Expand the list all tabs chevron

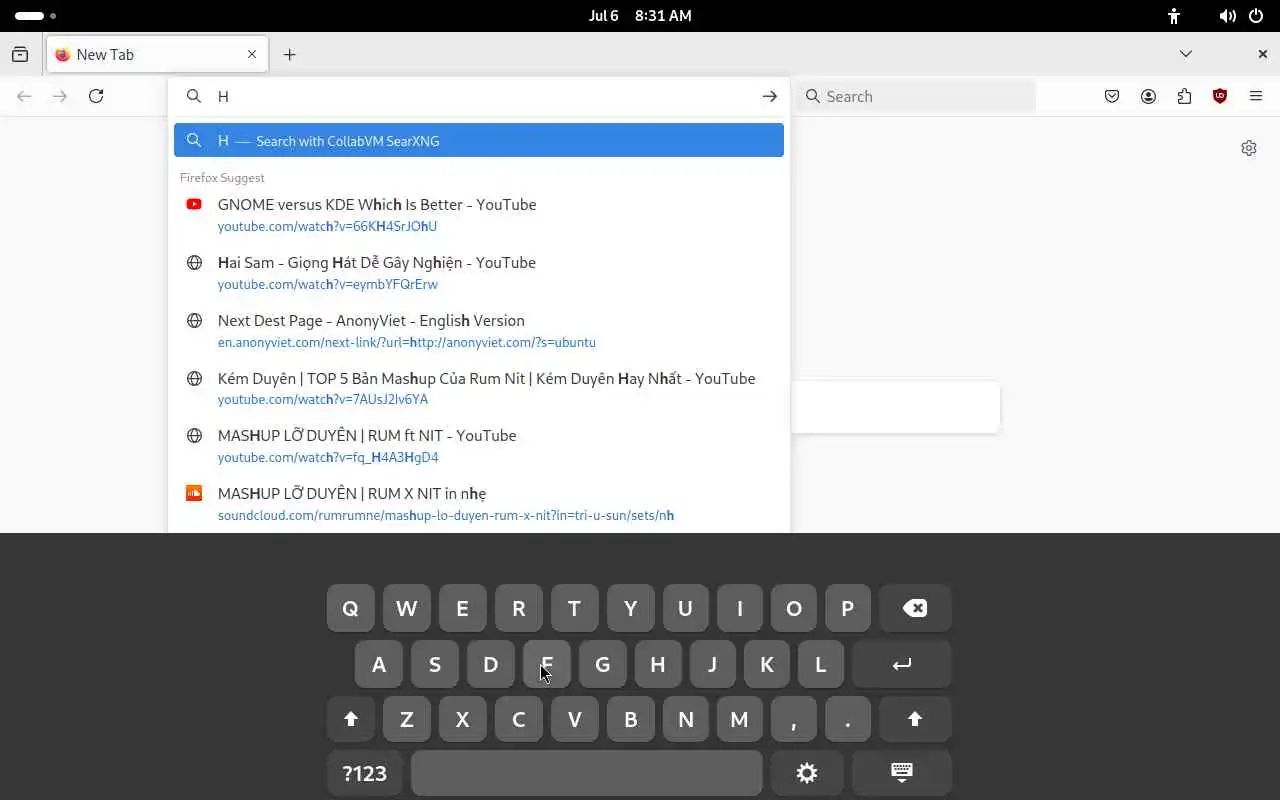pyautogui.click(x=1185, y=54)
